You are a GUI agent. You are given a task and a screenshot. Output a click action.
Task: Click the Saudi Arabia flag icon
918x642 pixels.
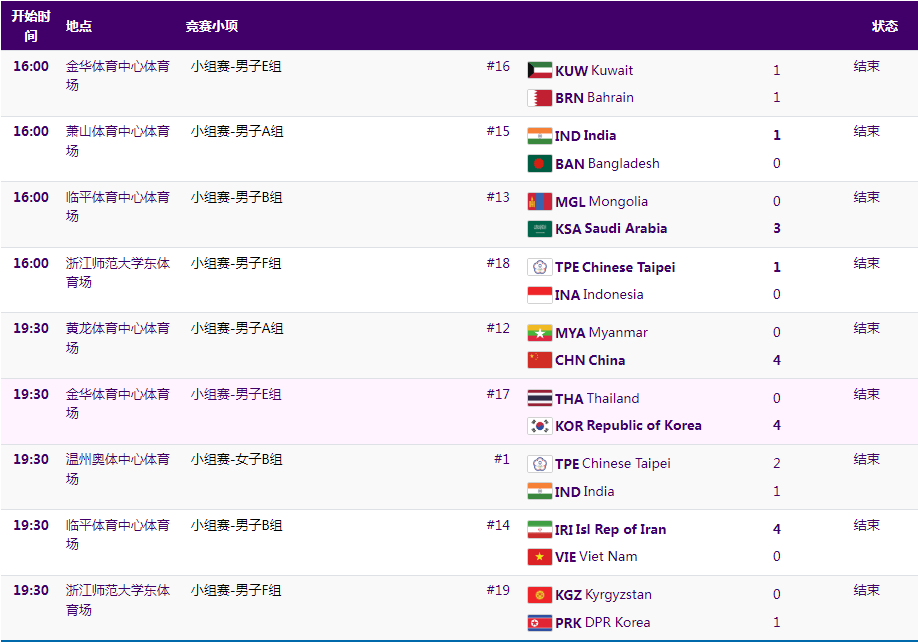(539, 229)
